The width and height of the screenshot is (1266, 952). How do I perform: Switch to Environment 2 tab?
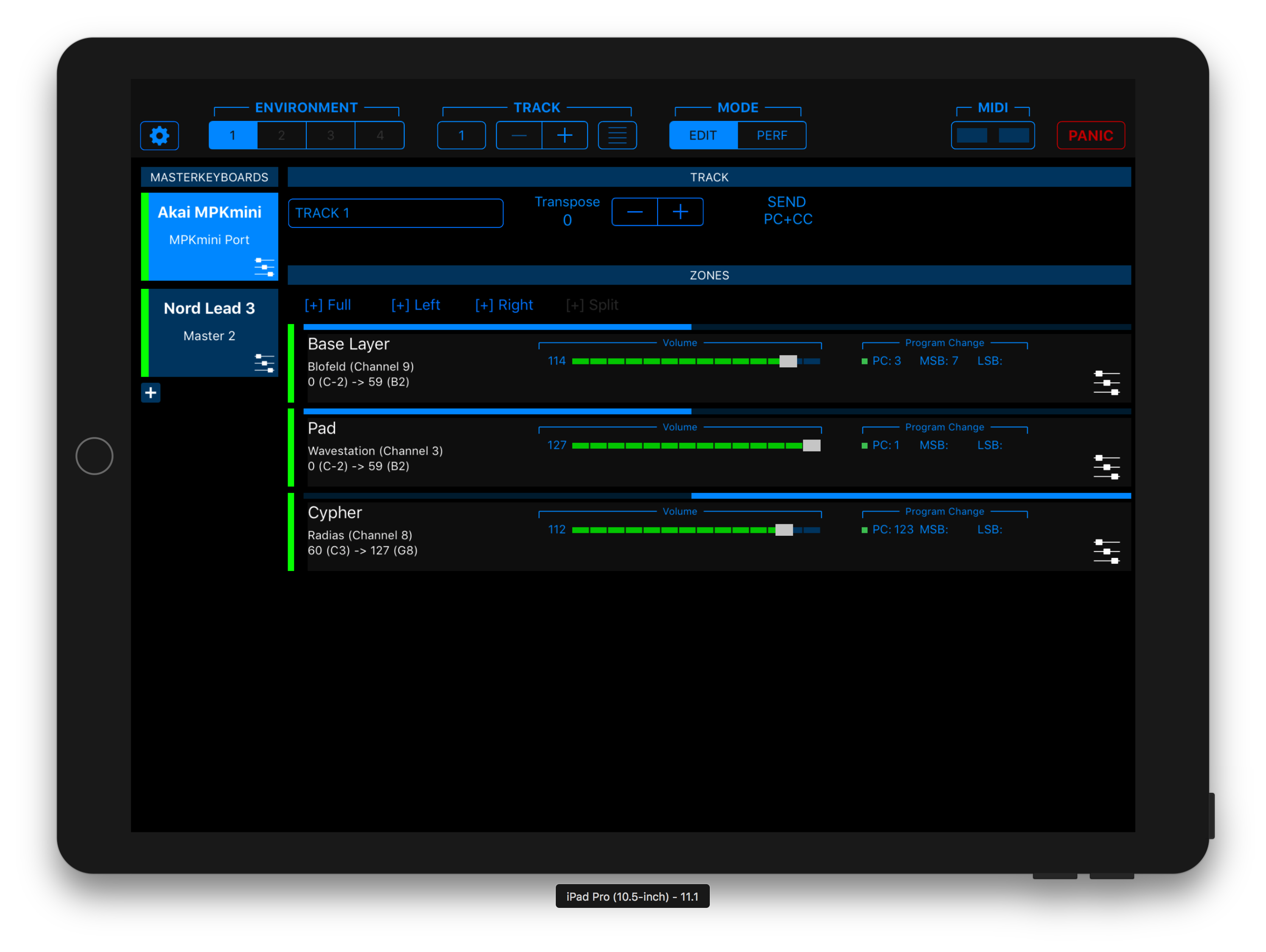coord(282,136)
